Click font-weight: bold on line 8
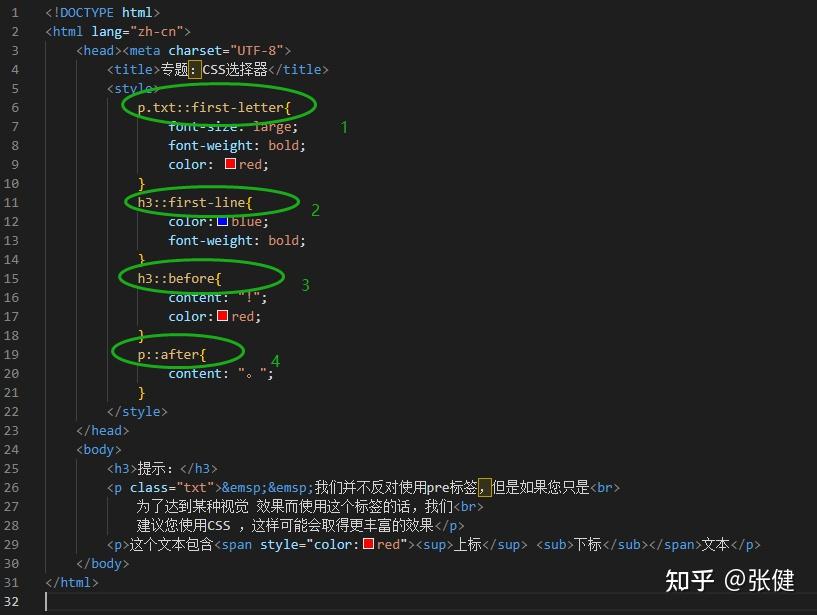 (x=237, y=145)
